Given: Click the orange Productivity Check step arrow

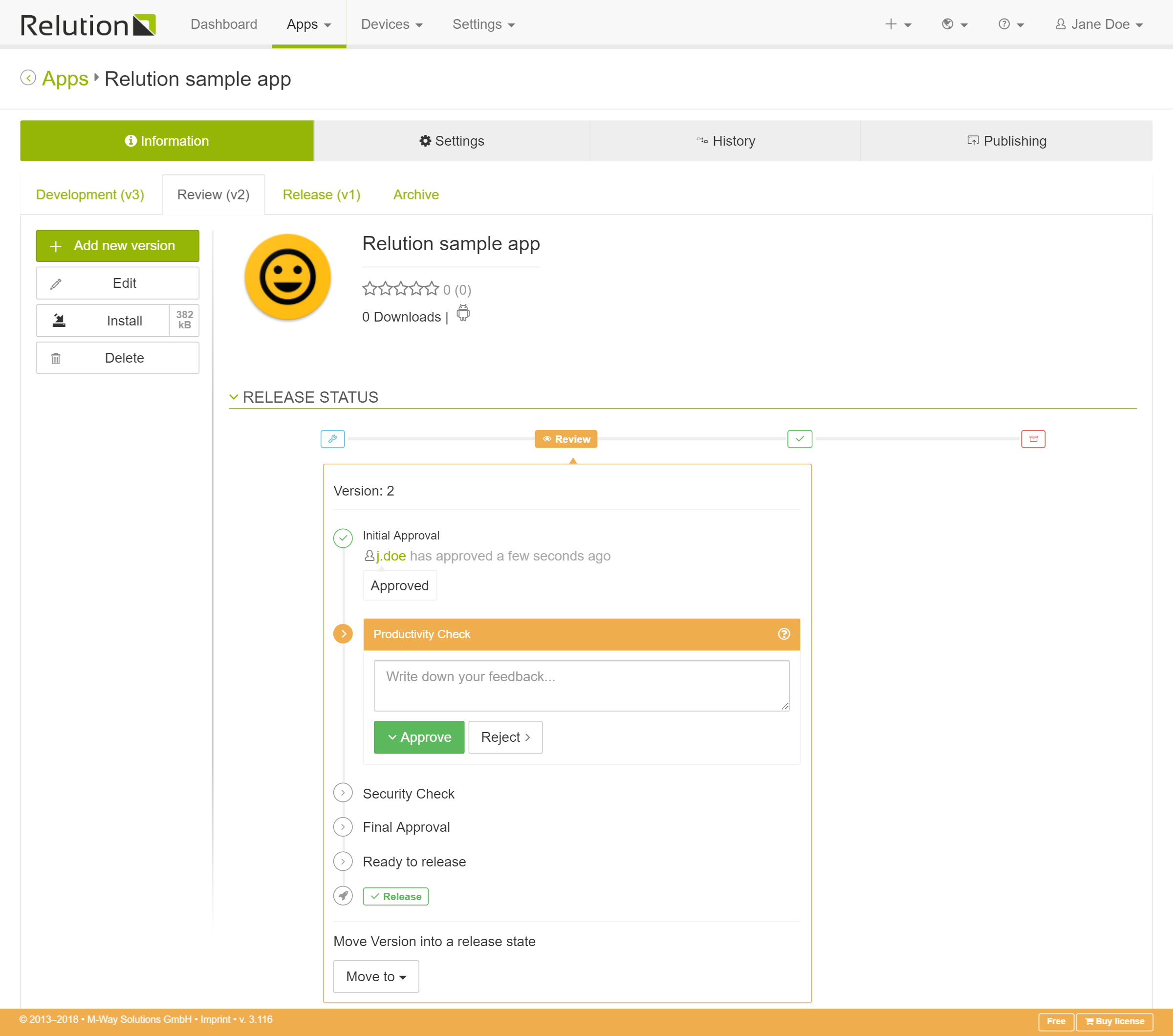Looking at the screenshot, I should (x=343, y=634).
